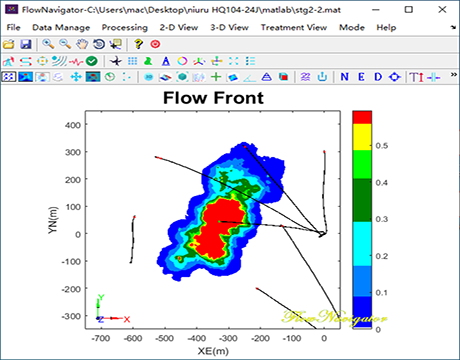This screenshot has width=460, height=360.
Task: Click the red segment of the colorbar
Action: (x=362, y=117)
